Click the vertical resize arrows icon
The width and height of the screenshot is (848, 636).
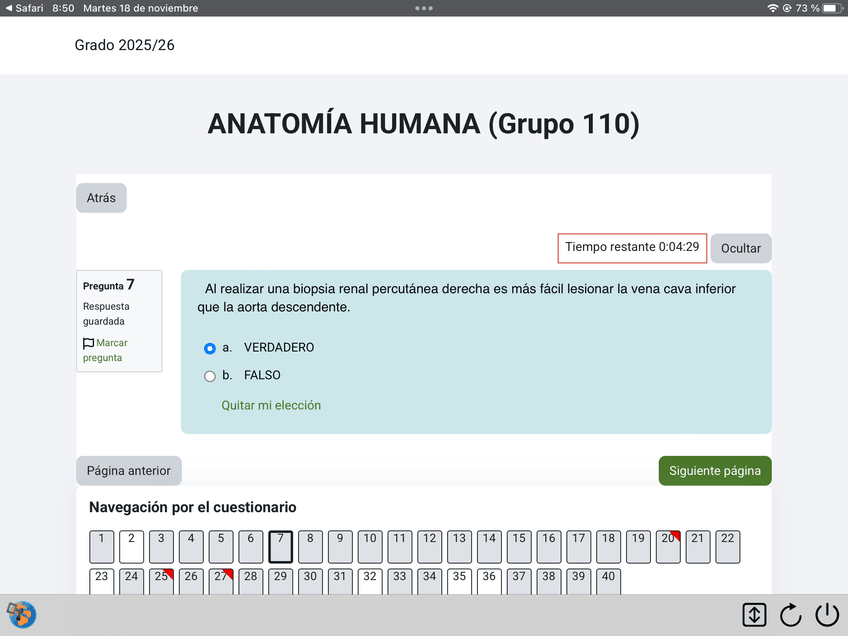754,615
